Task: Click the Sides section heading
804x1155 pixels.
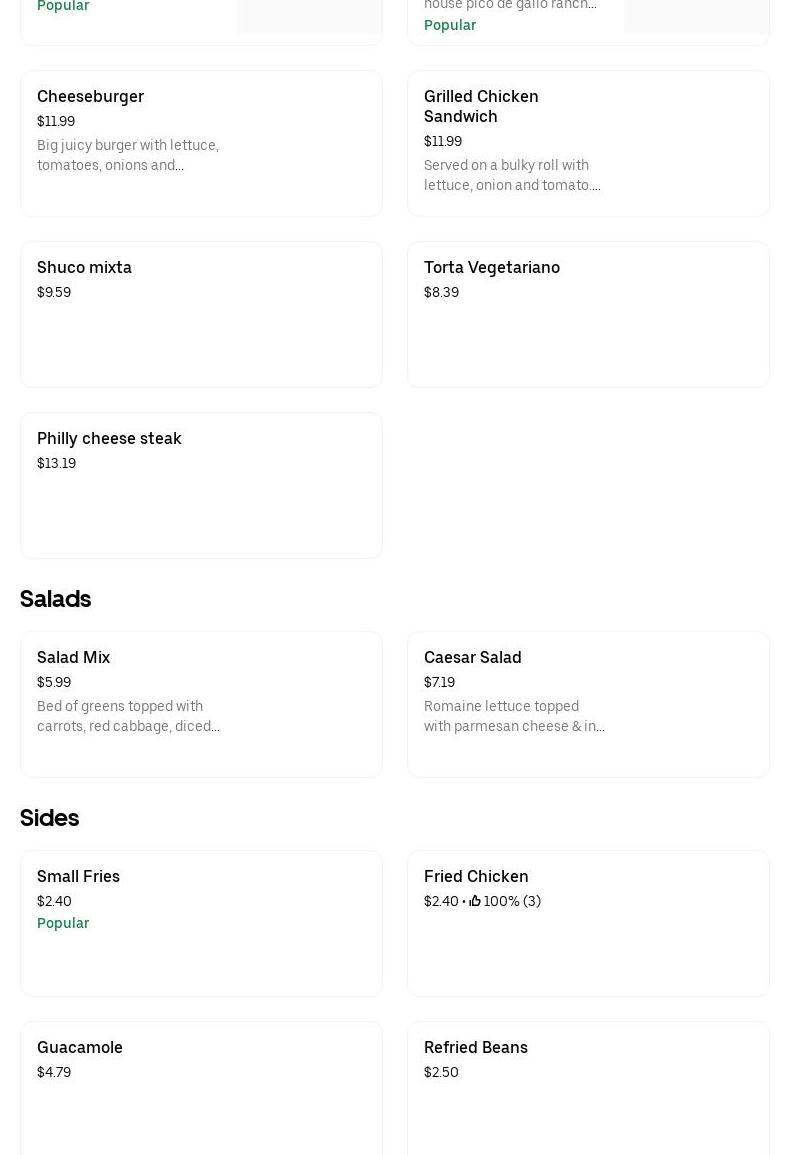Action: click(50, 817)
